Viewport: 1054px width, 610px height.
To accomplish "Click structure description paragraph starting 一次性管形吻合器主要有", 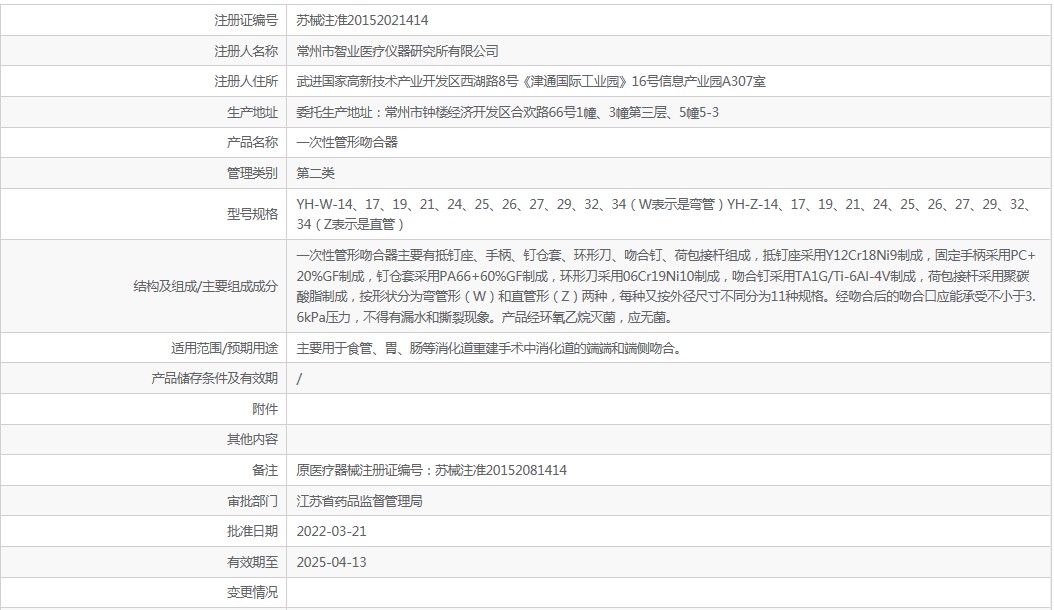I will pyautogui.click(x=666, y=286).
